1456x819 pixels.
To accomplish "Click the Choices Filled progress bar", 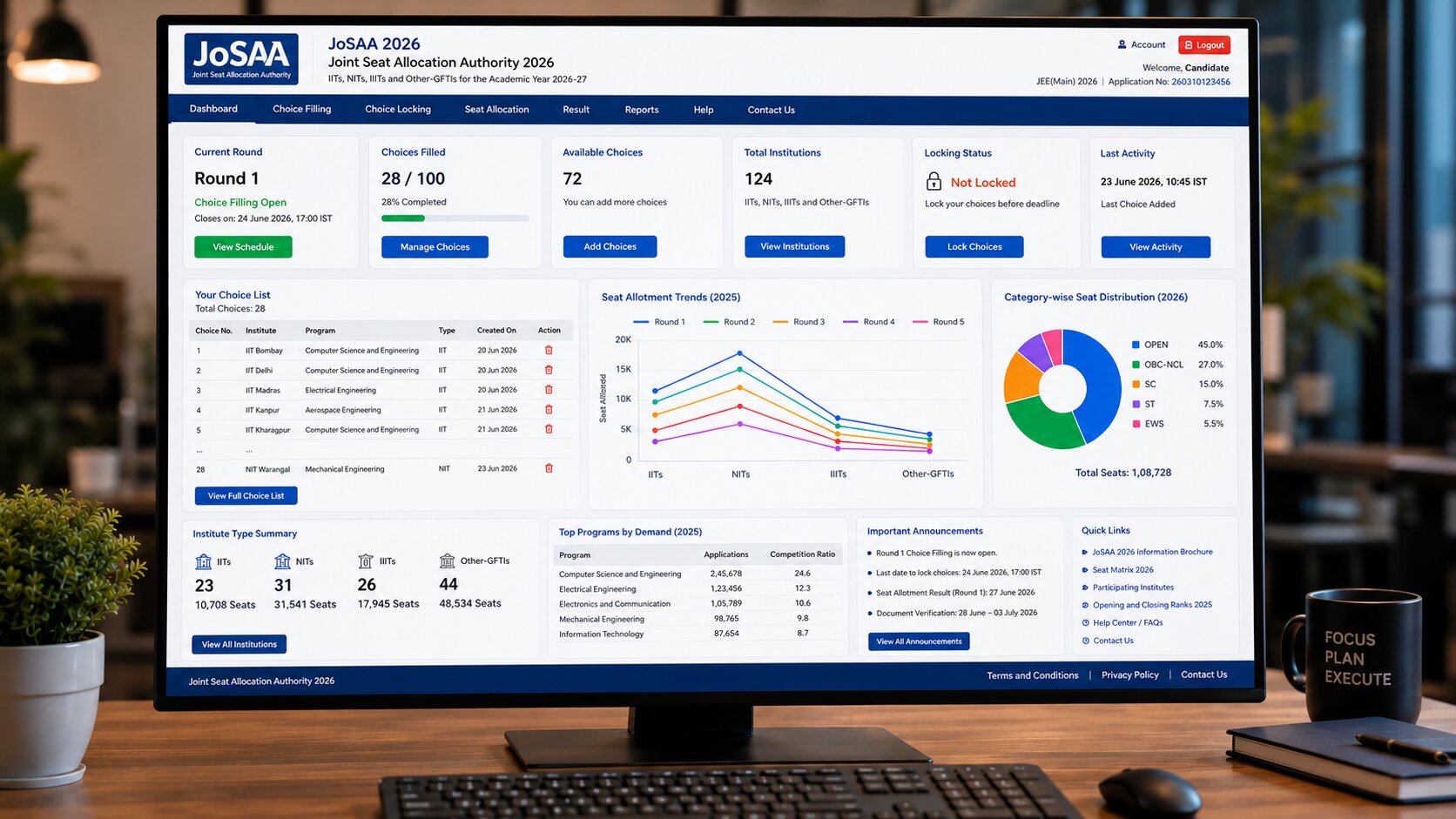I will point(455,218).
